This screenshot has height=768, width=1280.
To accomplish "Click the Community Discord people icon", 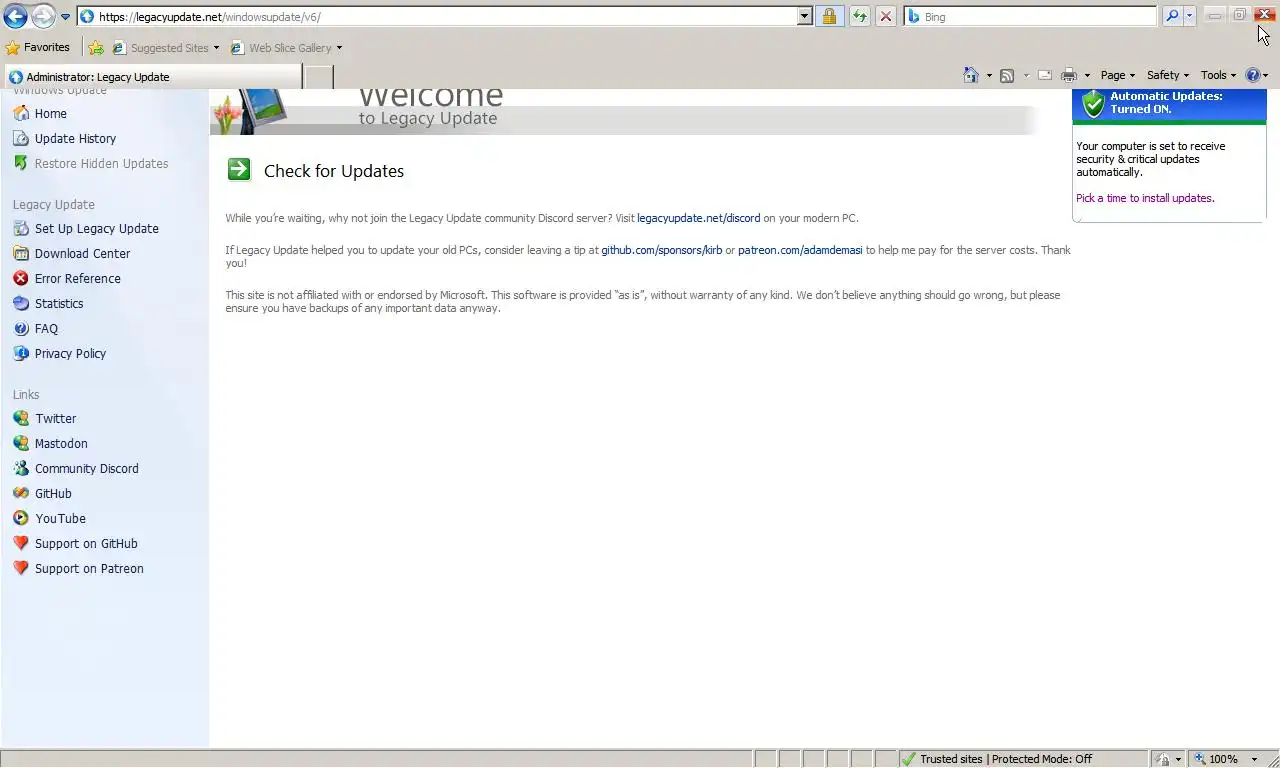I will point(21,468).
